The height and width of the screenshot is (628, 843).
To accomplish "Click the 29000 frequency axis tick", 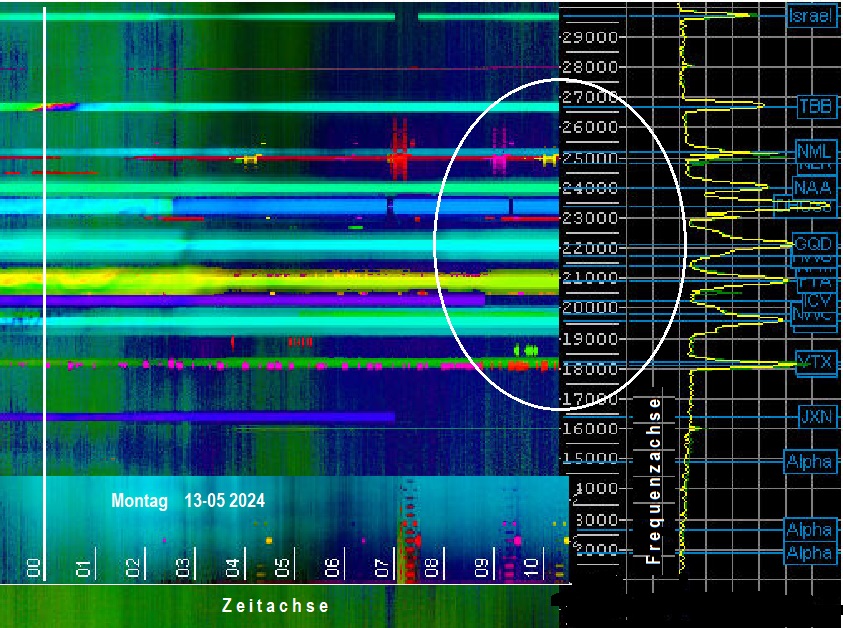I will click(x=590, y=37).
